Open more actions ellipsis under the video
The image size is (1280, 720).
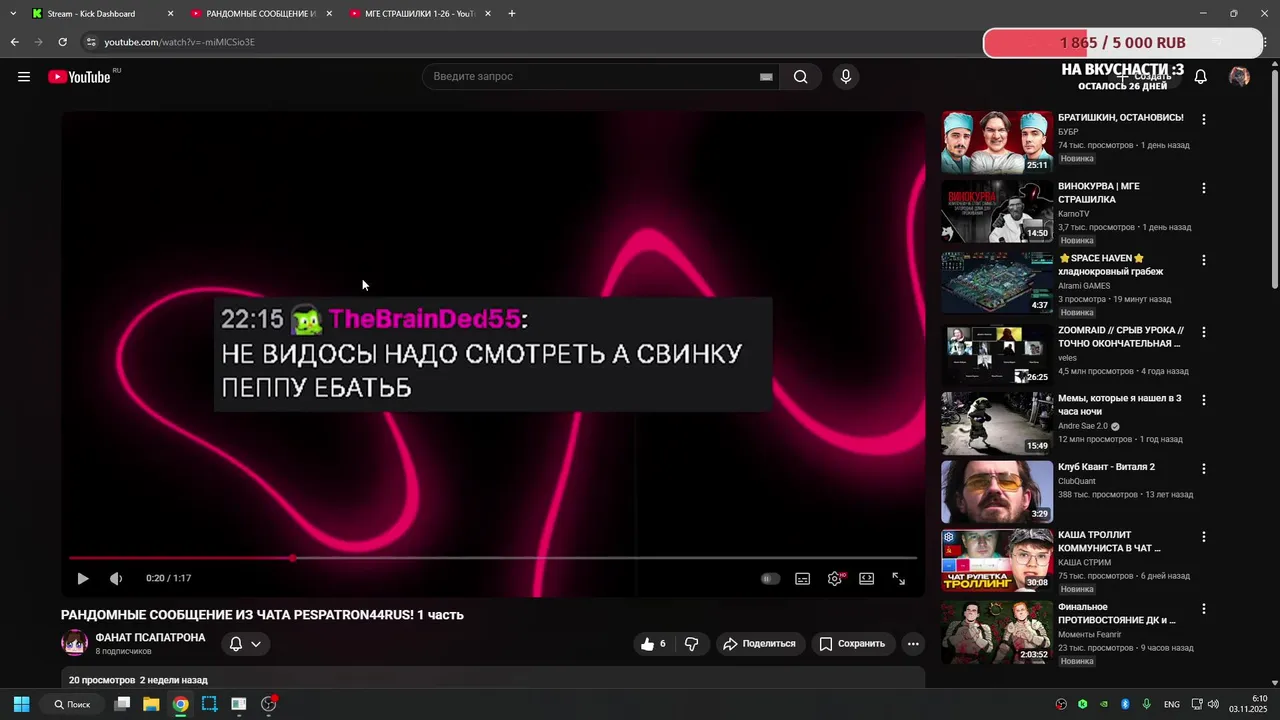click(x=913, y=644)
